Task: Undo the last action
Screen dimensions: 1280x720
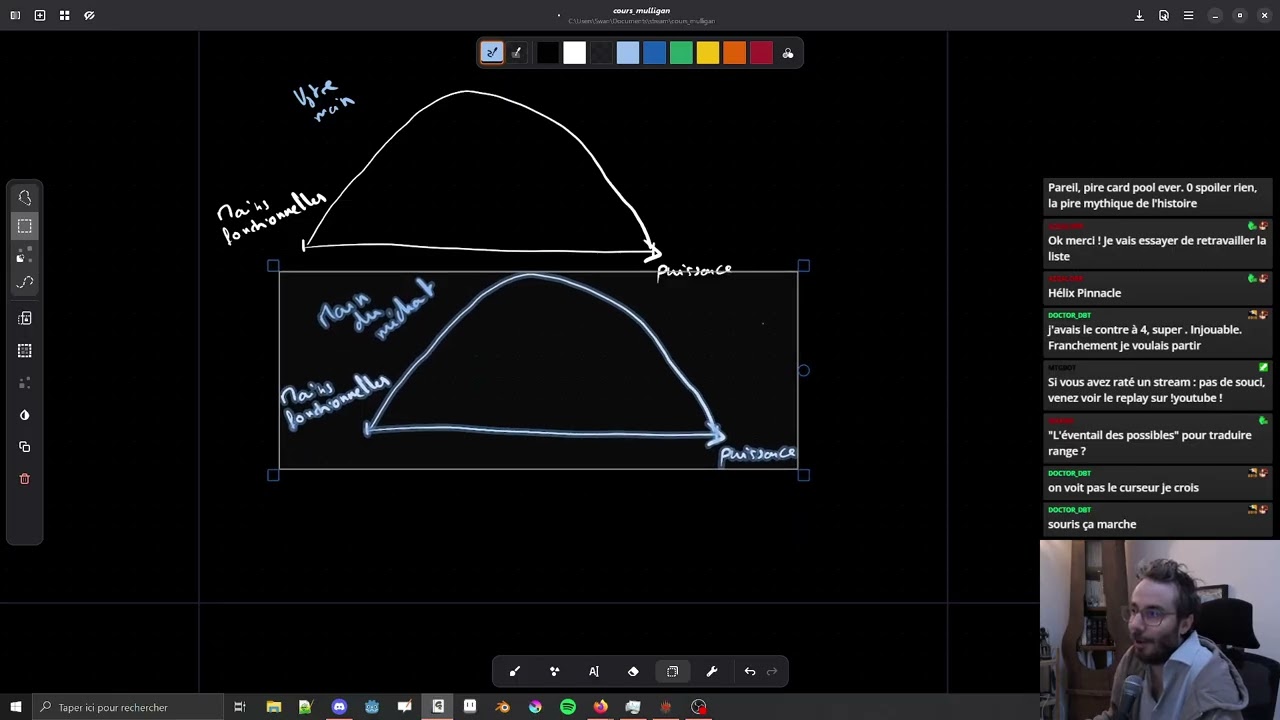Action: point(750,672)
